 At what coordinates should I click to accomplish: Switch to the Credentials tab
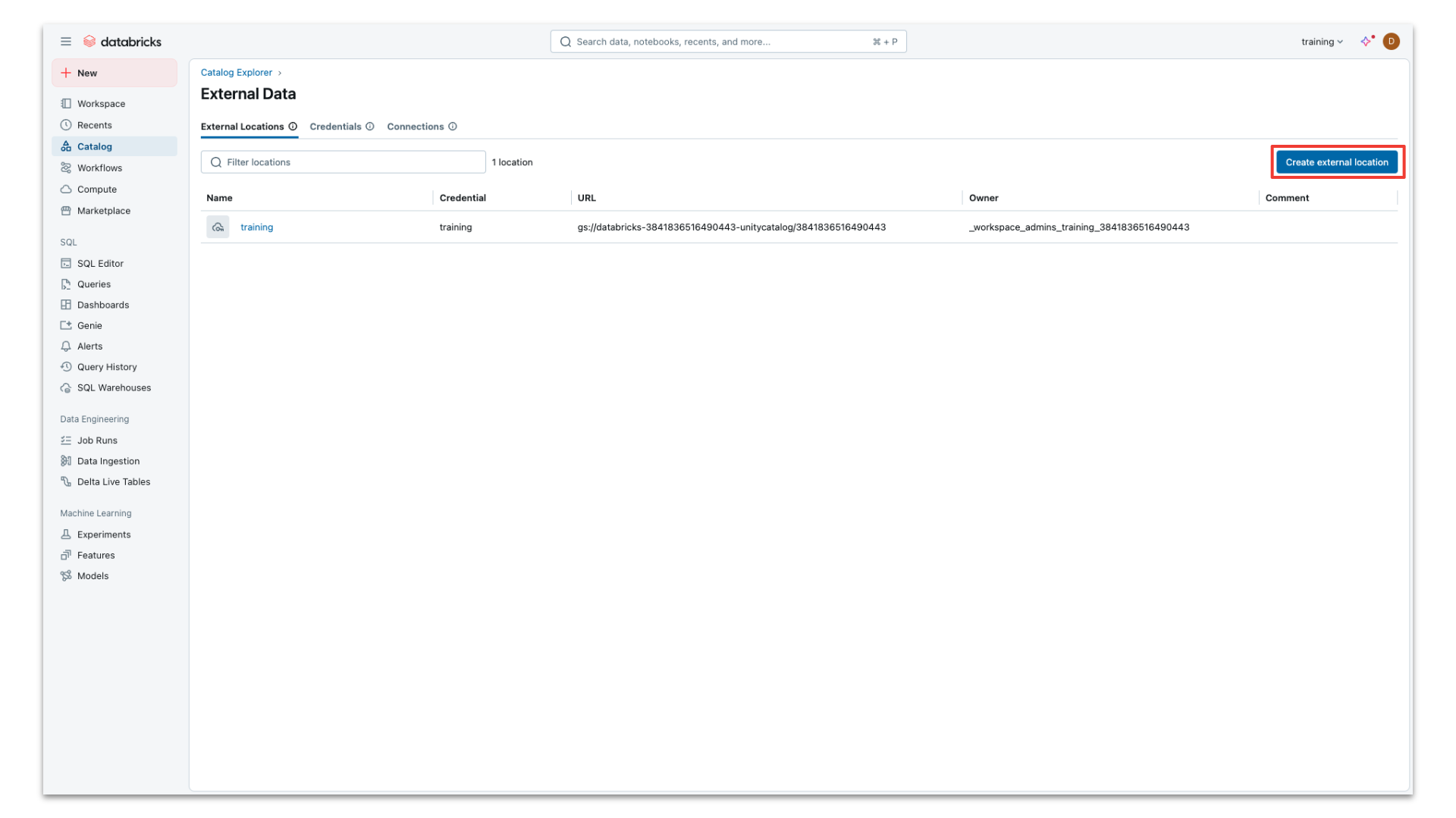tap(335, 127)
